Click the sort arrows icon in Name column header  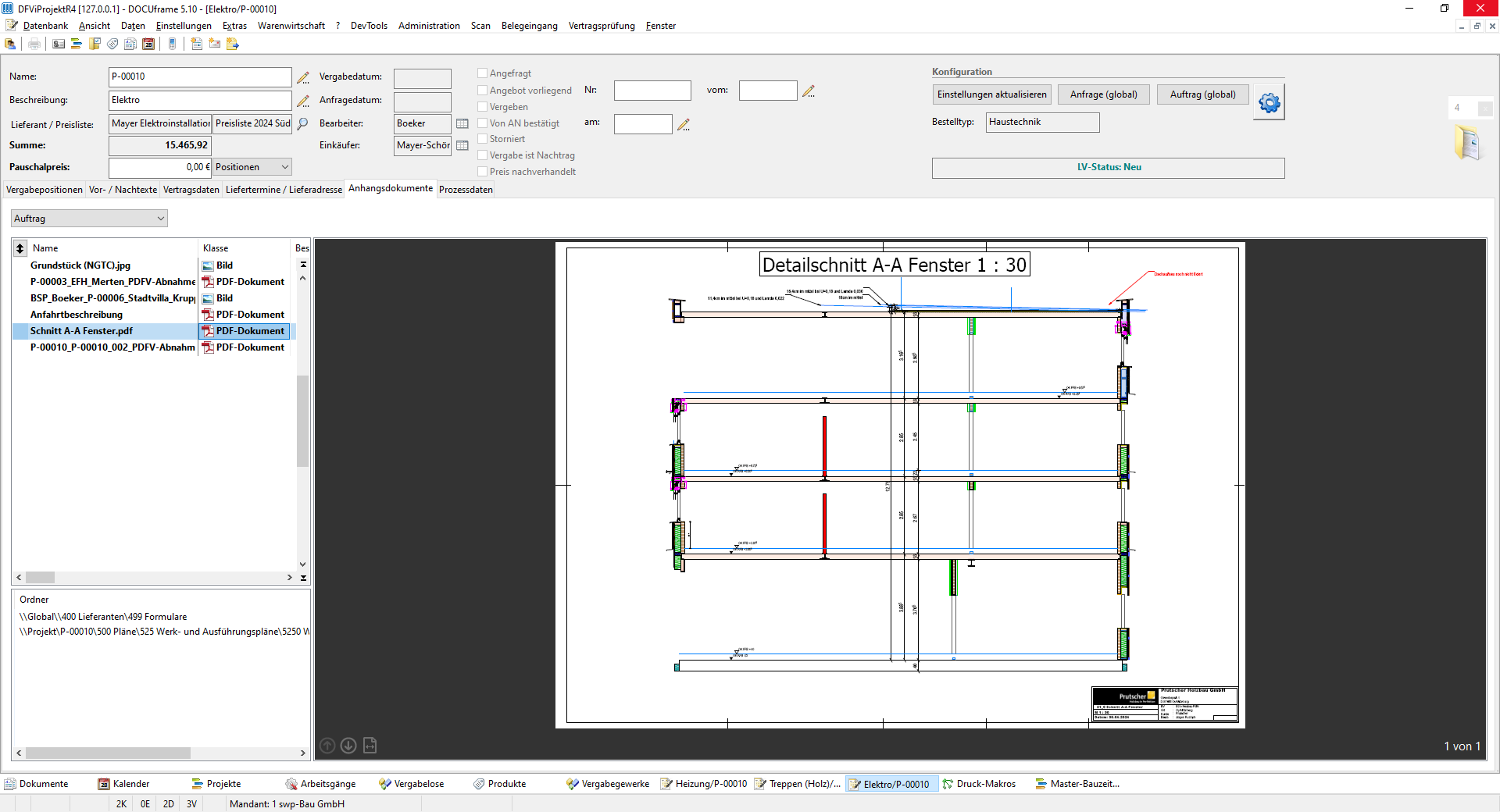click(20, 248)
